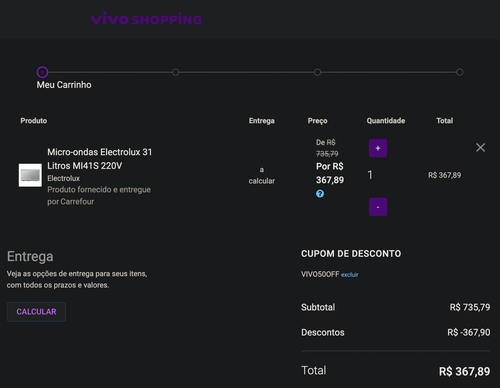
Task: Click the quantity value 1
Action: pyautogui.click(x=370, y=175)
